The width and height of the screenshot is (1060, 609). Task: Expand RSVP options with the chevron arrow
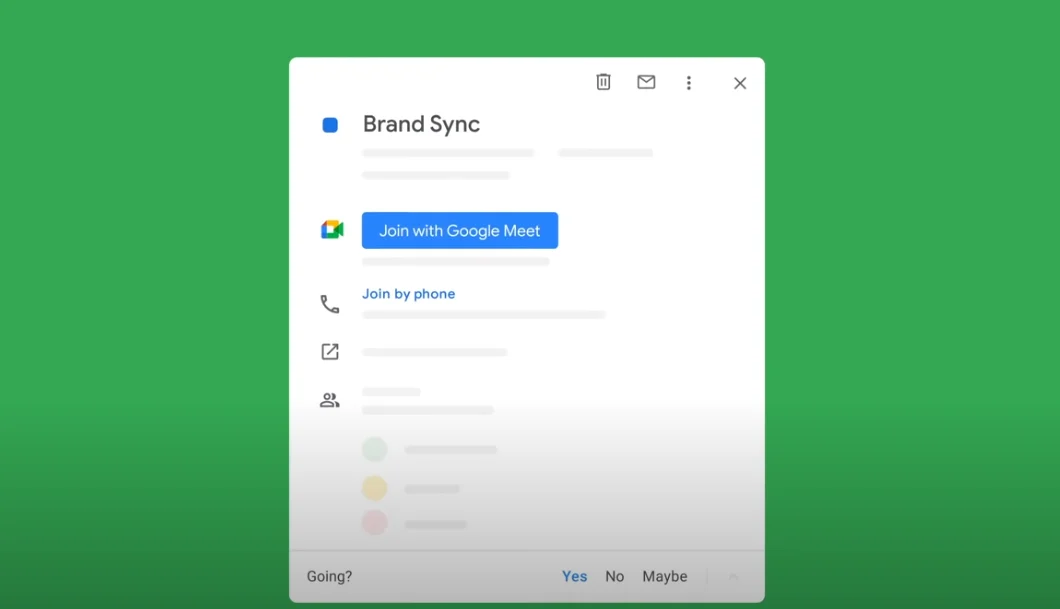click(x=733, y=576)
